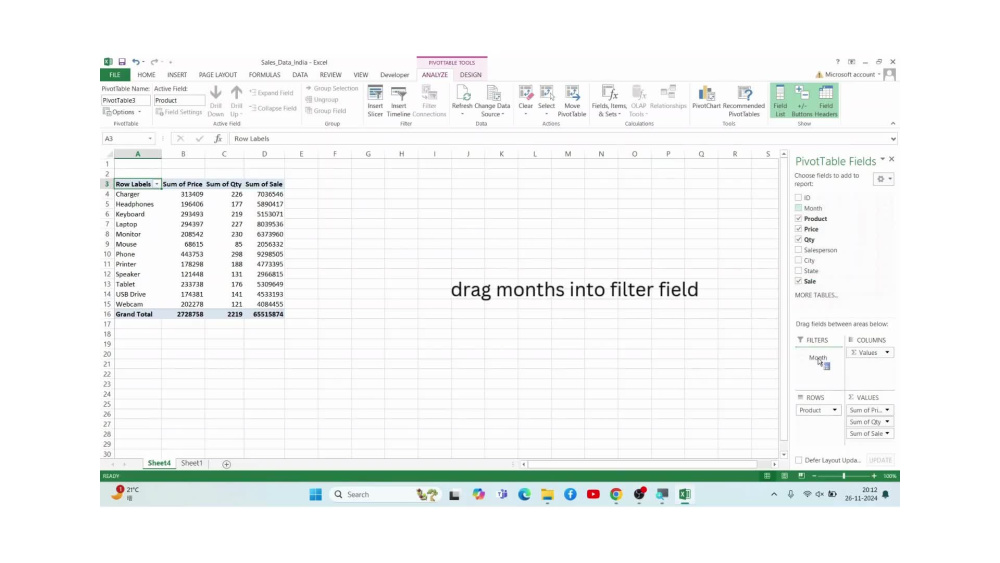Check the ID field checkbox
Image resolution: width=1000 pixels, height=563 pixels.
tap(798, 198)
